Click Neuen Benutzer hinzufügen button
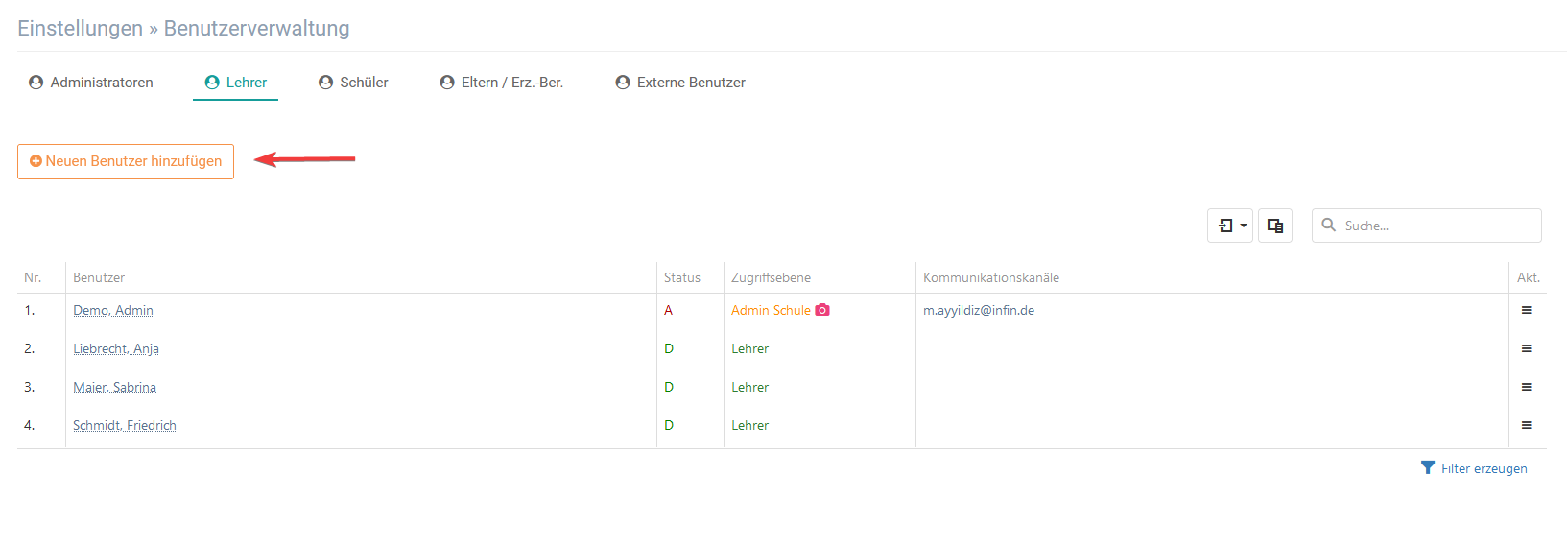The width and height of the screenshot is (1568, 547). [126, 161]
